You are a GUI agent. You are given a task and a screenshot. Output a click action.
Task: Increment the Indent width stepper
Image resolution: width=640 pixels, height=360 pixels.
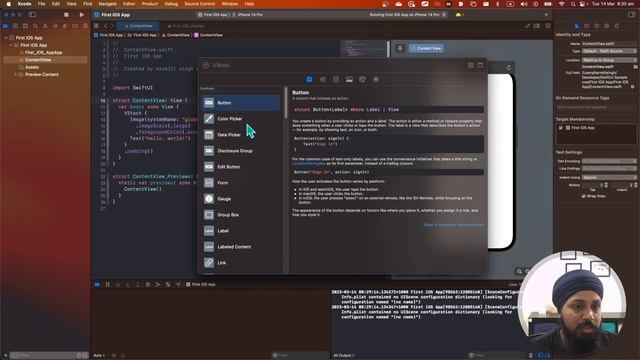coord(636,184)
